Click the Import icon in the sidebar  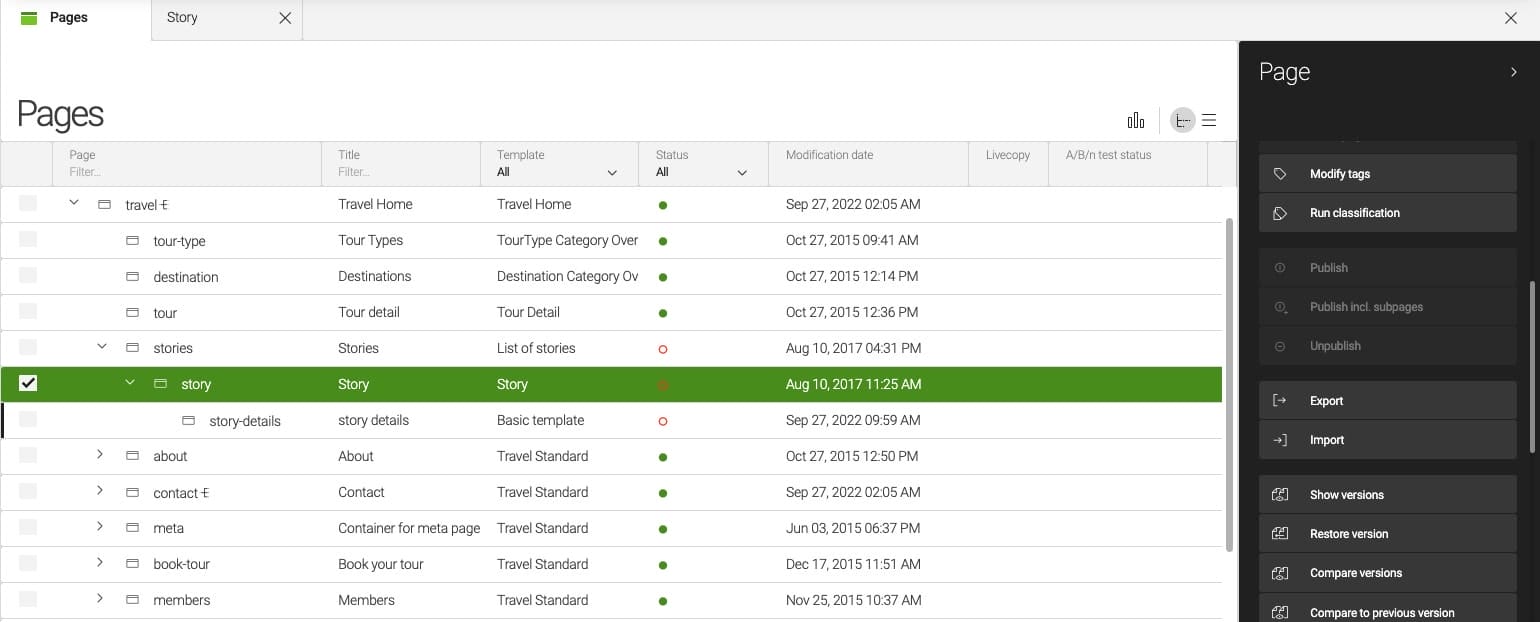point(1280,439)
